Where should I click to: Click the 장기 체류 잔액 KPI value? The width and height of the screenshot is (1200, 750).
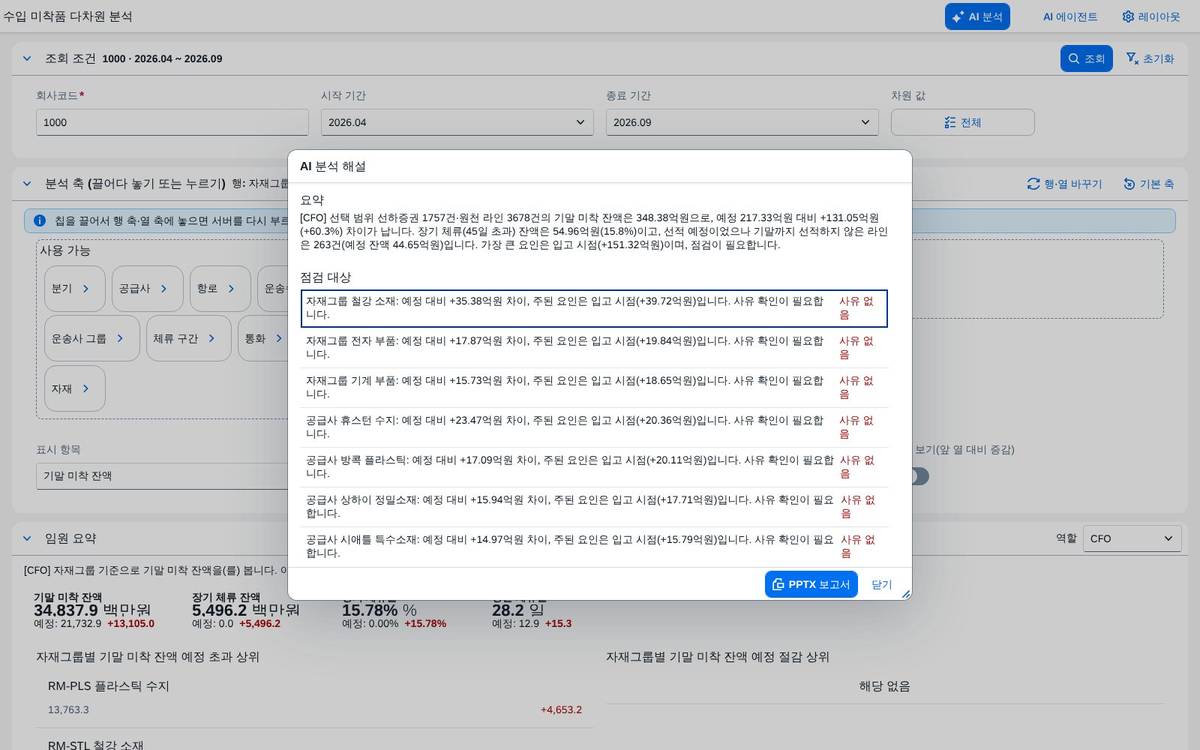pyautogui.click(x=246, y=610)
